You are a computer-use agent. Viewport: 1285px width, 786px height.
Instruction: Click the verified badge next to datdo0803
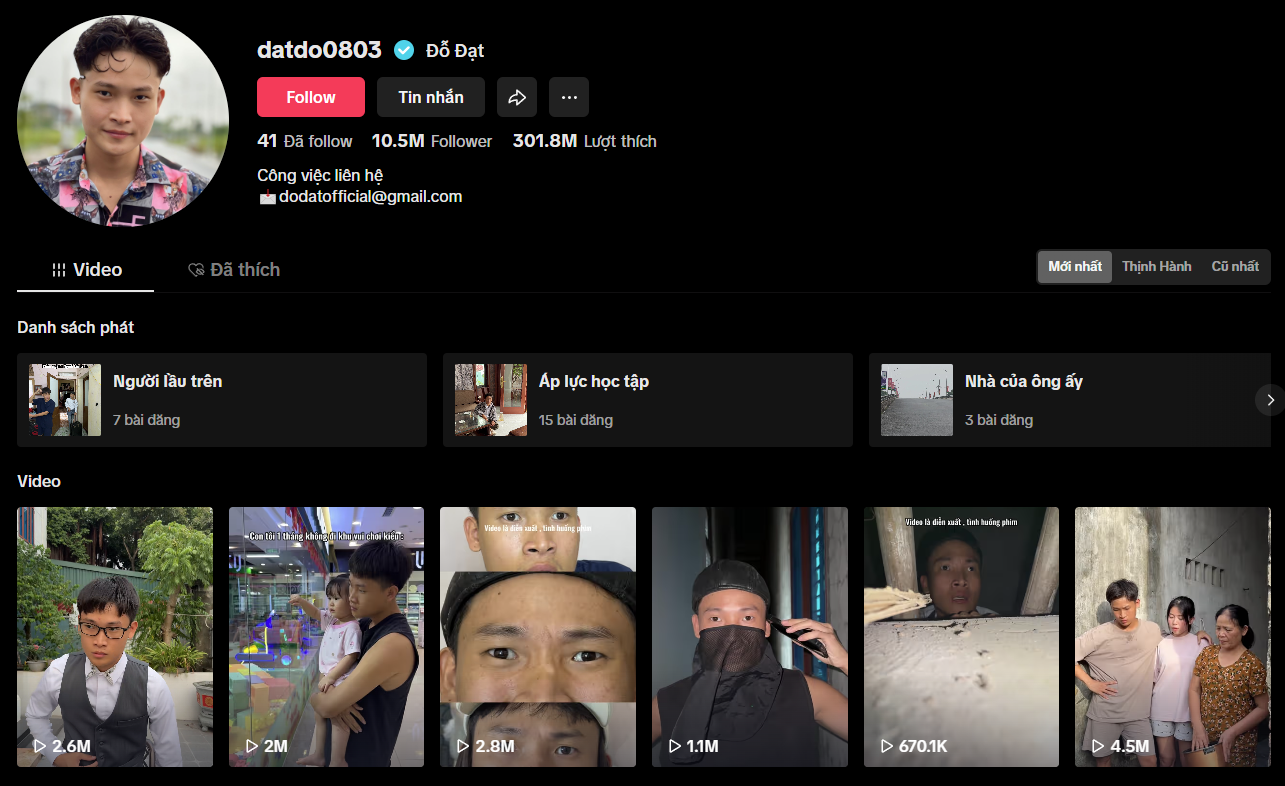pos(404,50)
